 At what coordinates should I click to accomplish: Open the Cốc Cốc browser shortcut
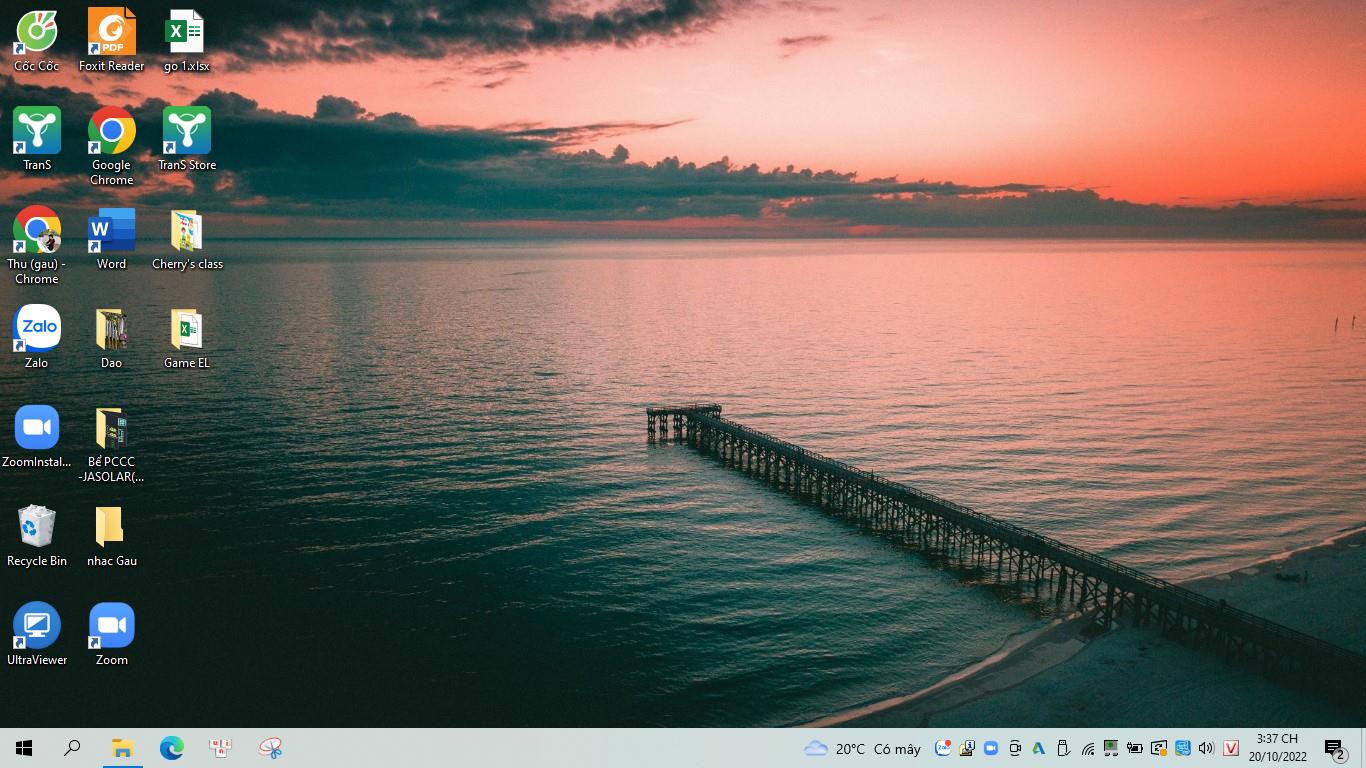(37, 33)
